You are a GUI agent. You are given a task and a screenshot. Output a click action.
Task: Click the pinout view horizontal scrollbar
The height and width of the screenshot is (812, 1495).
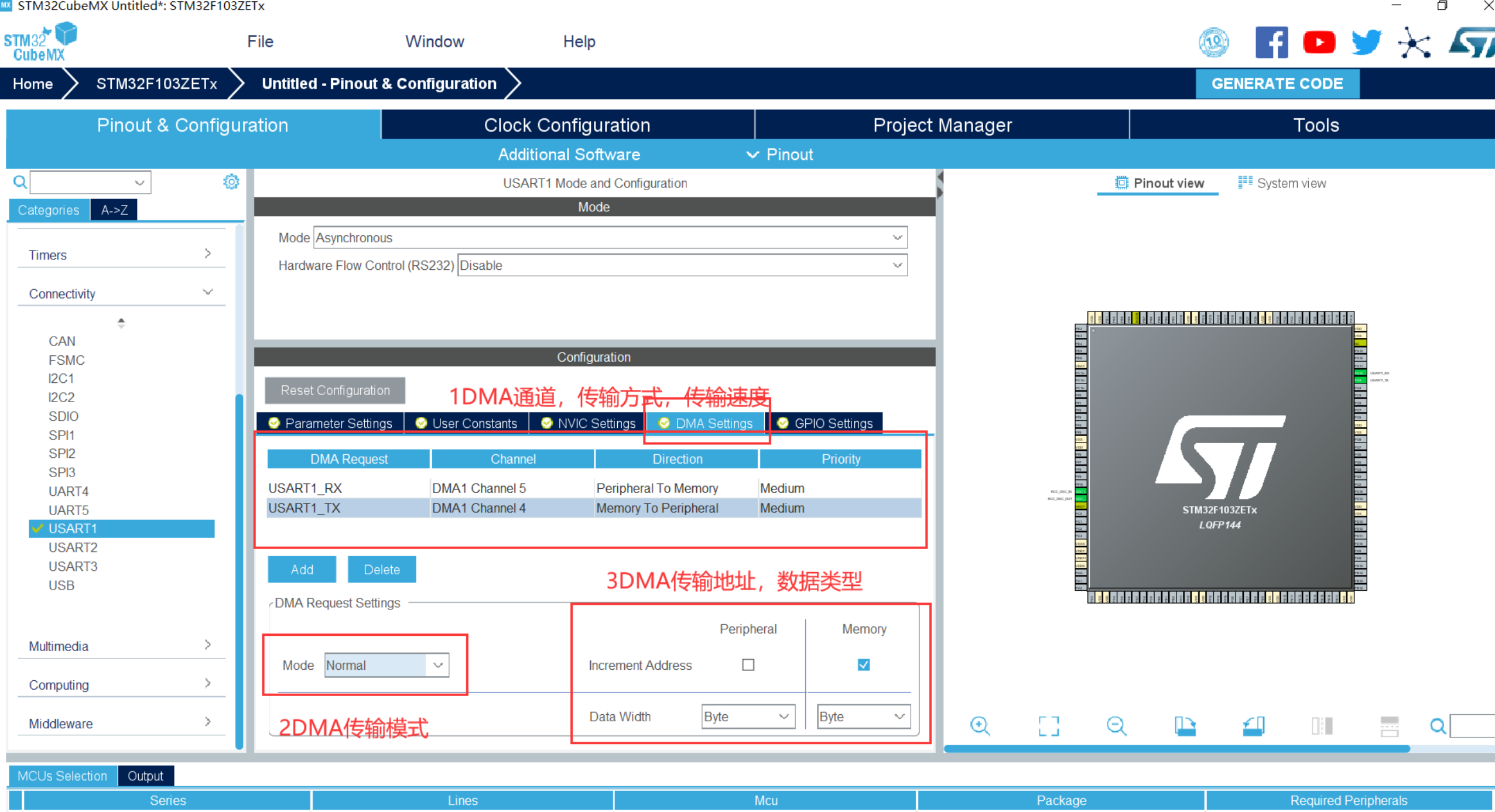click(x=1177, y=749)
